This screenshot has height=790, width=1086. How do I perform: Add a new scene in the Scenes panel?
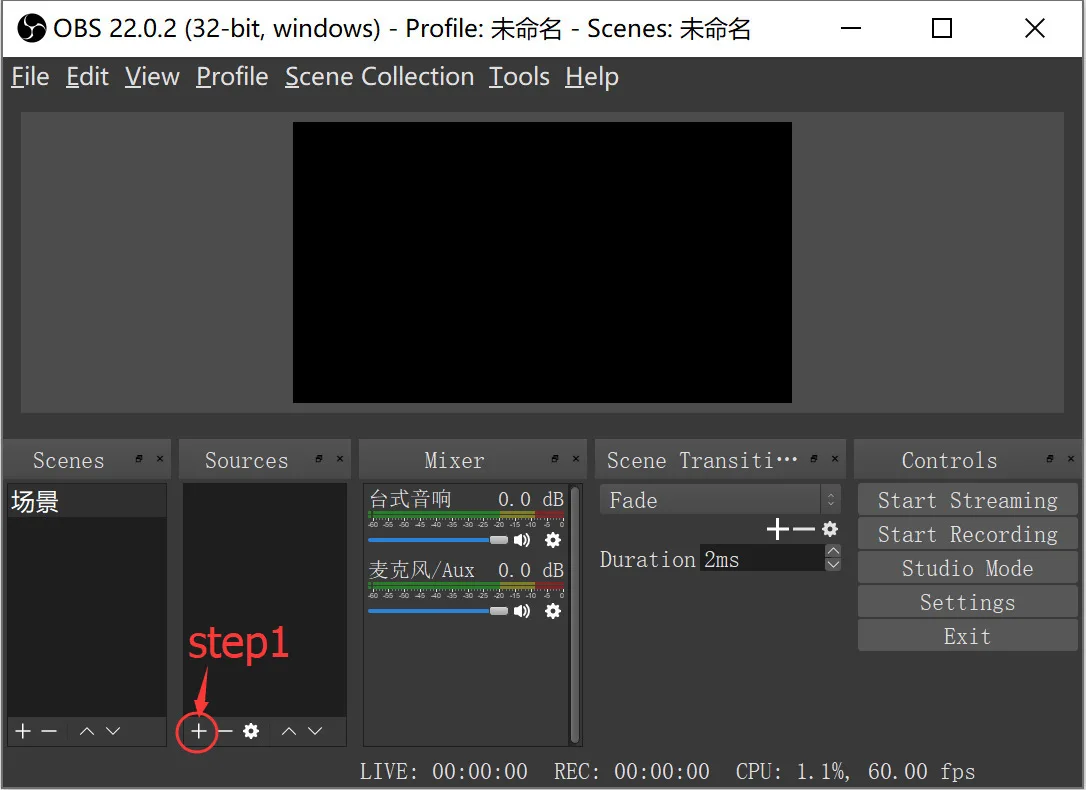23,732
